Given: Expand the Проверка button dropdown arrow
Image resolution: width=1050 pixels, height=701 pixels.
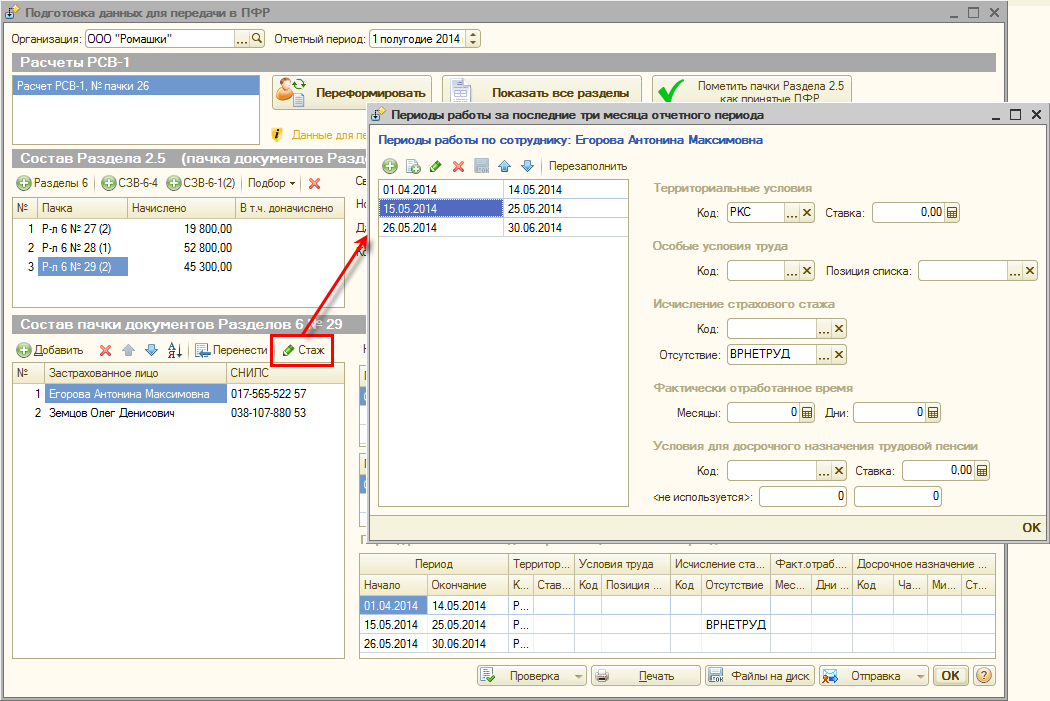Looking at the screenshot, I should tap(577, 676).
